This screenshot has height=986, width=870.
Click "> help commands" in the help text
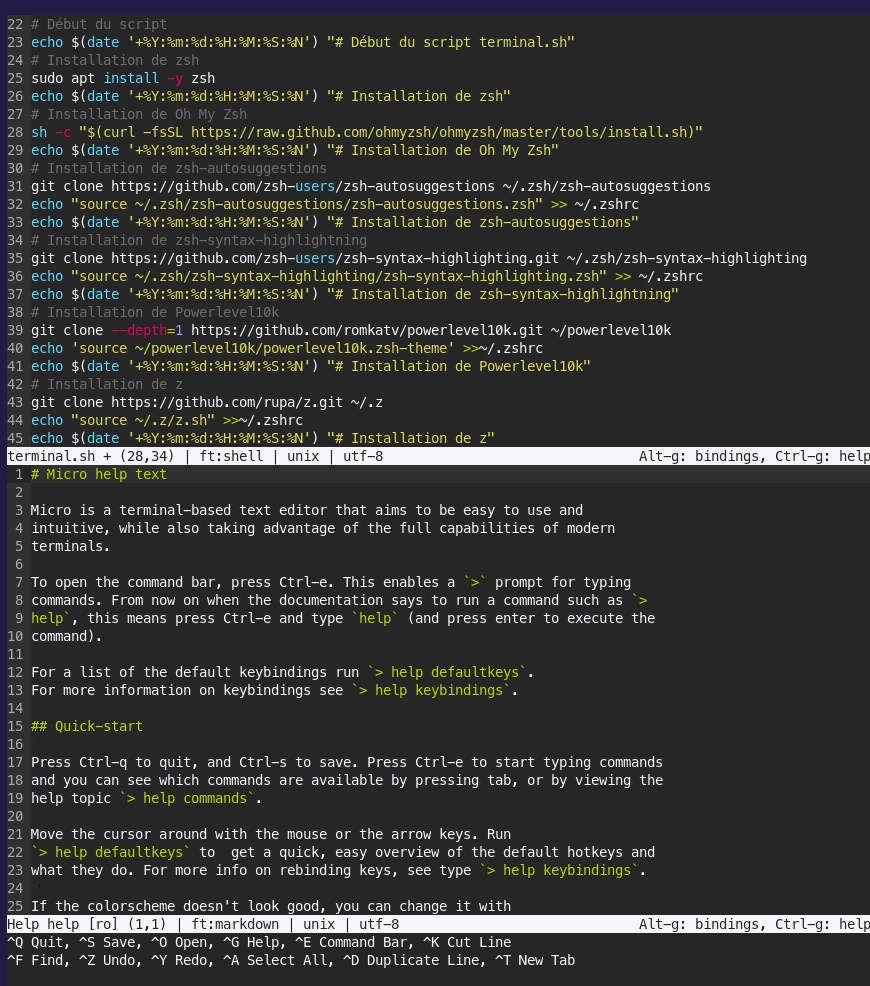click(189, 798)
